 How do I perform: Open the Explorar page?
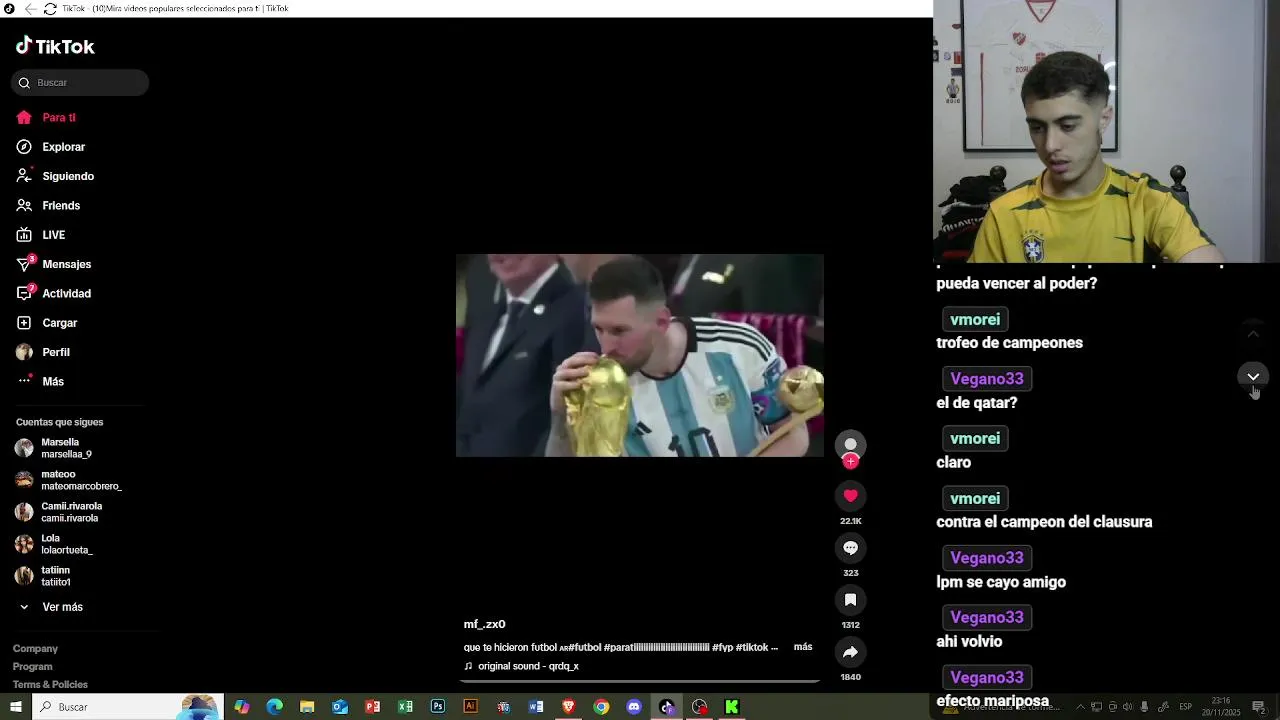click(51, 147)
